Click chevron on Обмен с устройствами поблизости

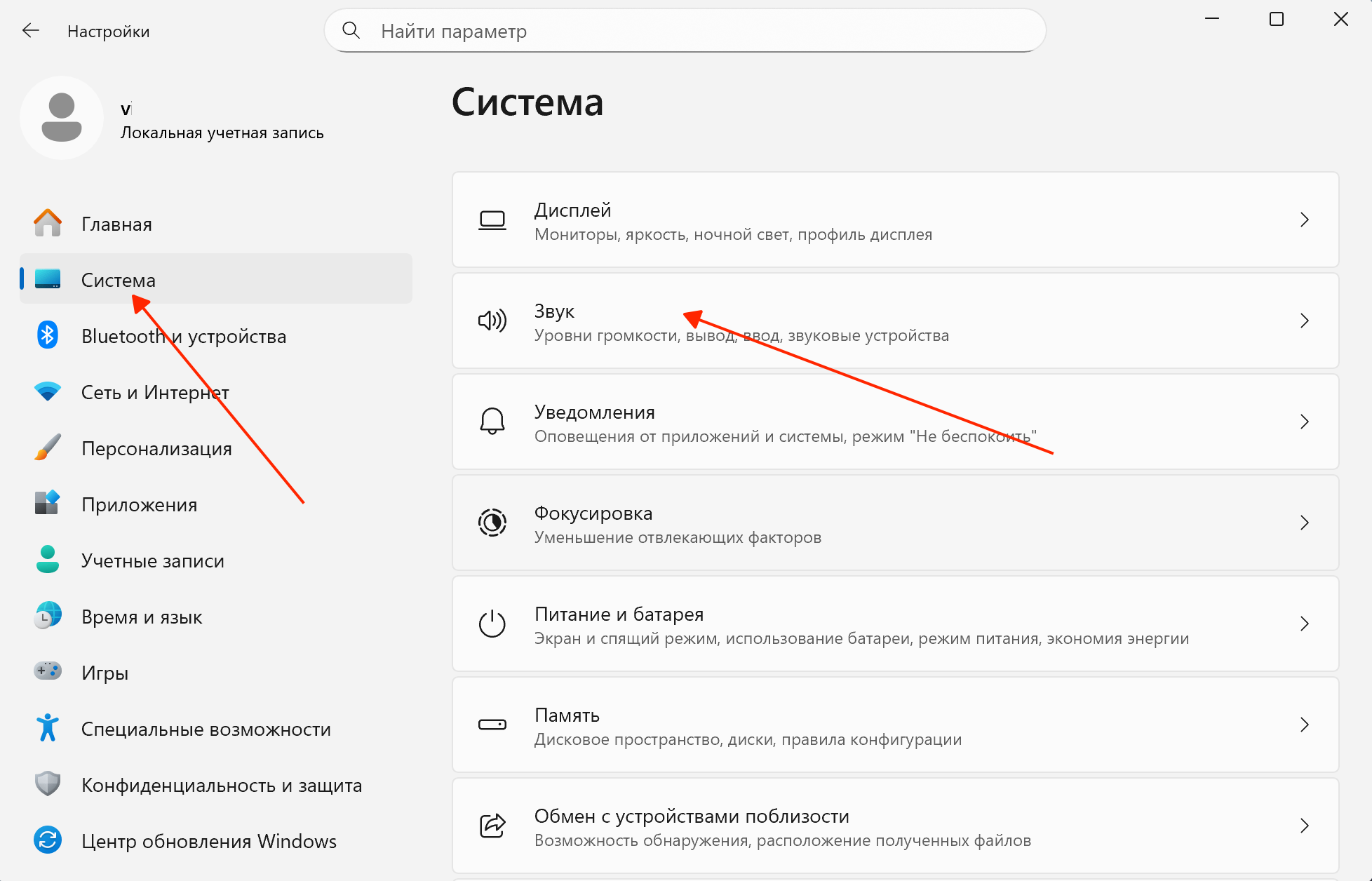point(1305,826)
